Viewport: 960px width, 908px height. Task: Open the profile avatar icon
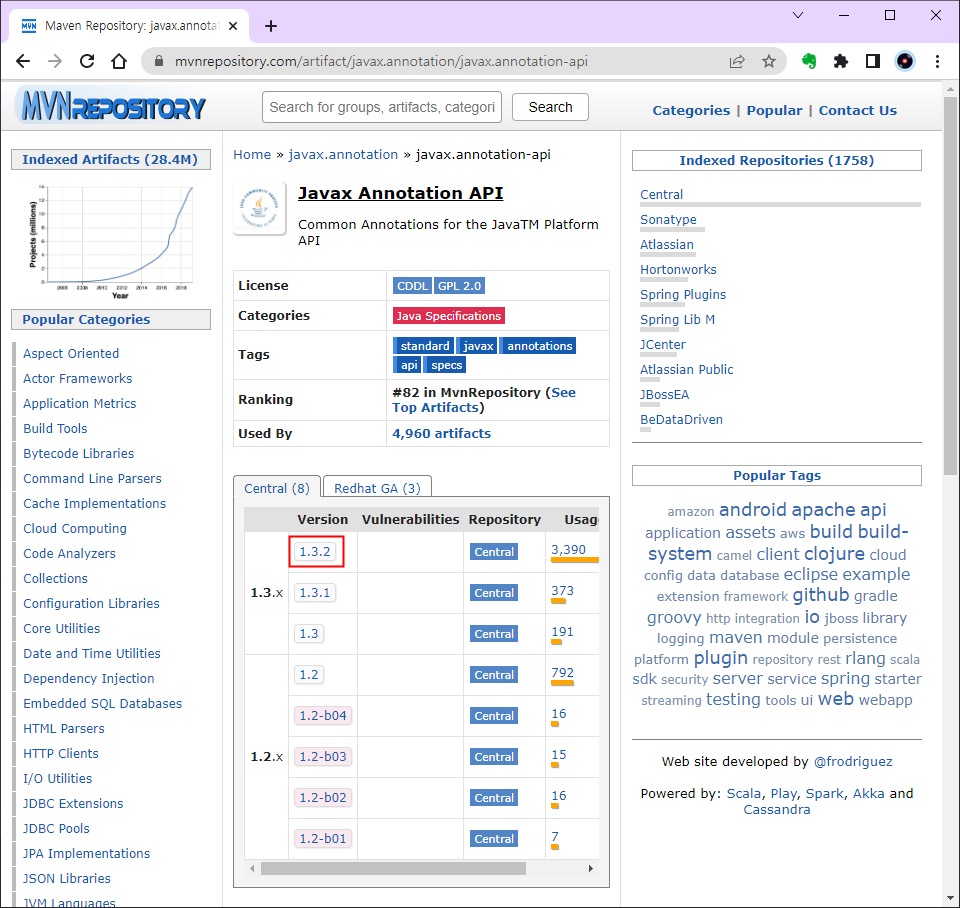click(x=905, y=61)
